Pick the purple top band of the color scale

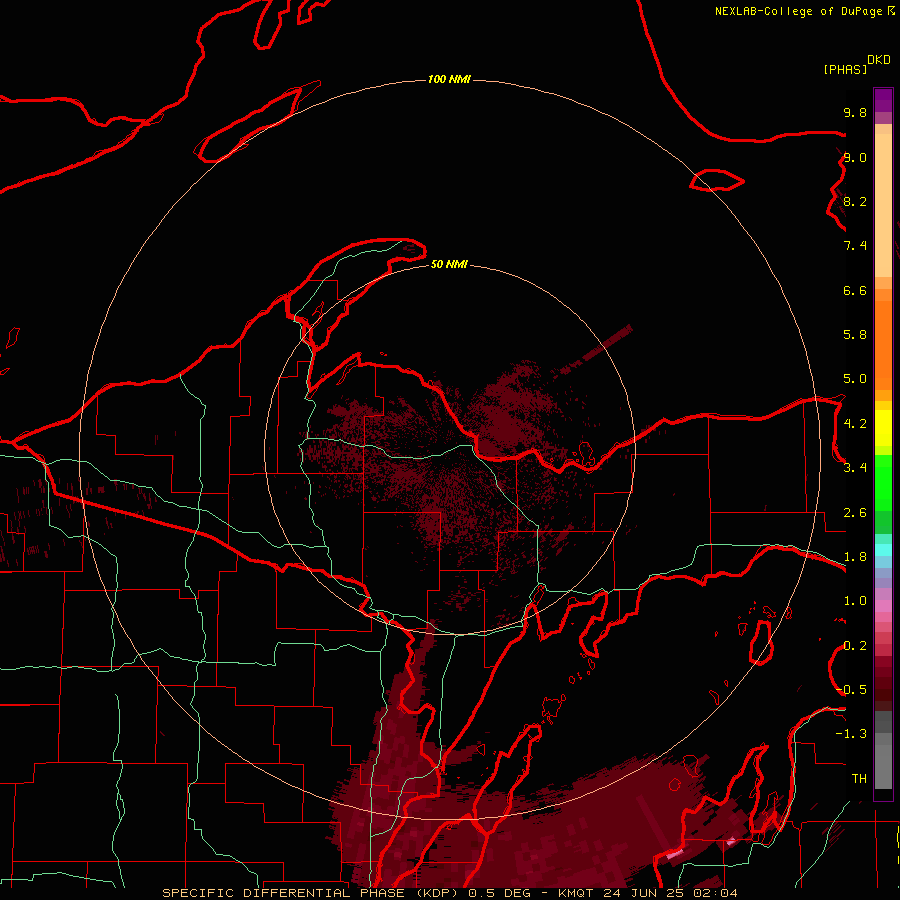click(883, 100)
